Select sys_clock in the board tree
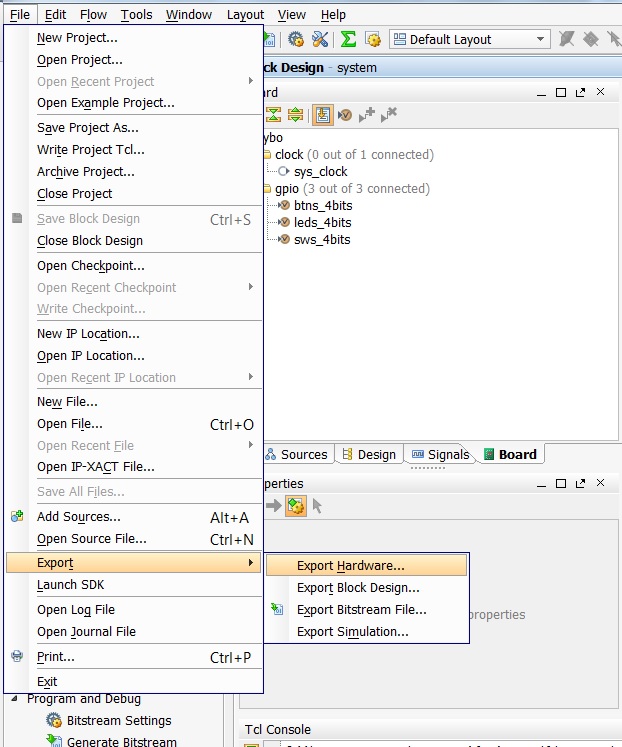The image size is (622, 747). click(321, 172)
